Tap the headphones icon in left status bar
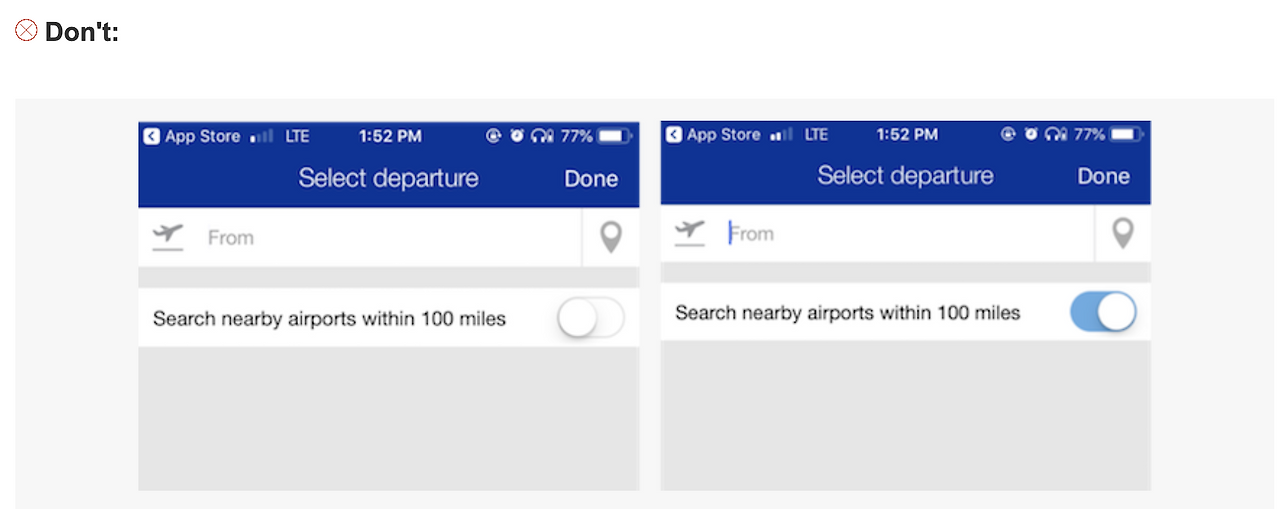1280x509 pixels. point(543,136)
